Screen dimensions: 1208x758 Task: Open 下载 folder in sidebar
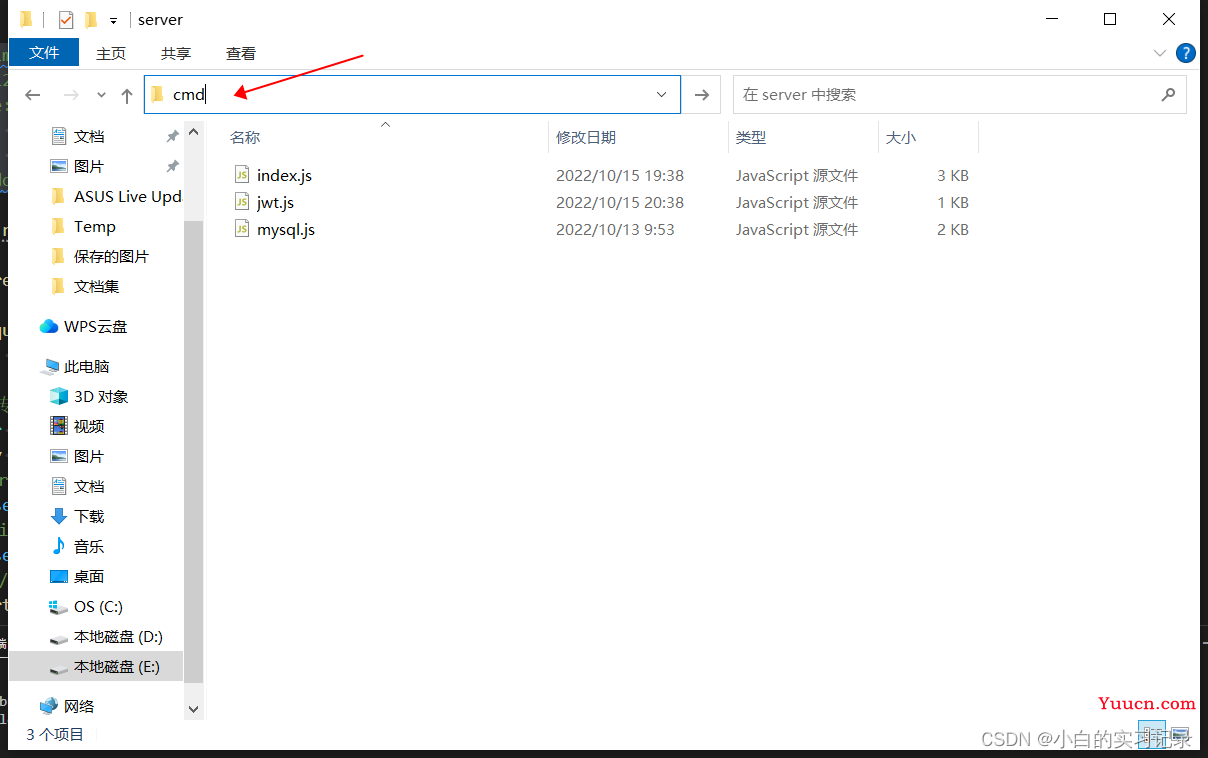click(89, 516)
